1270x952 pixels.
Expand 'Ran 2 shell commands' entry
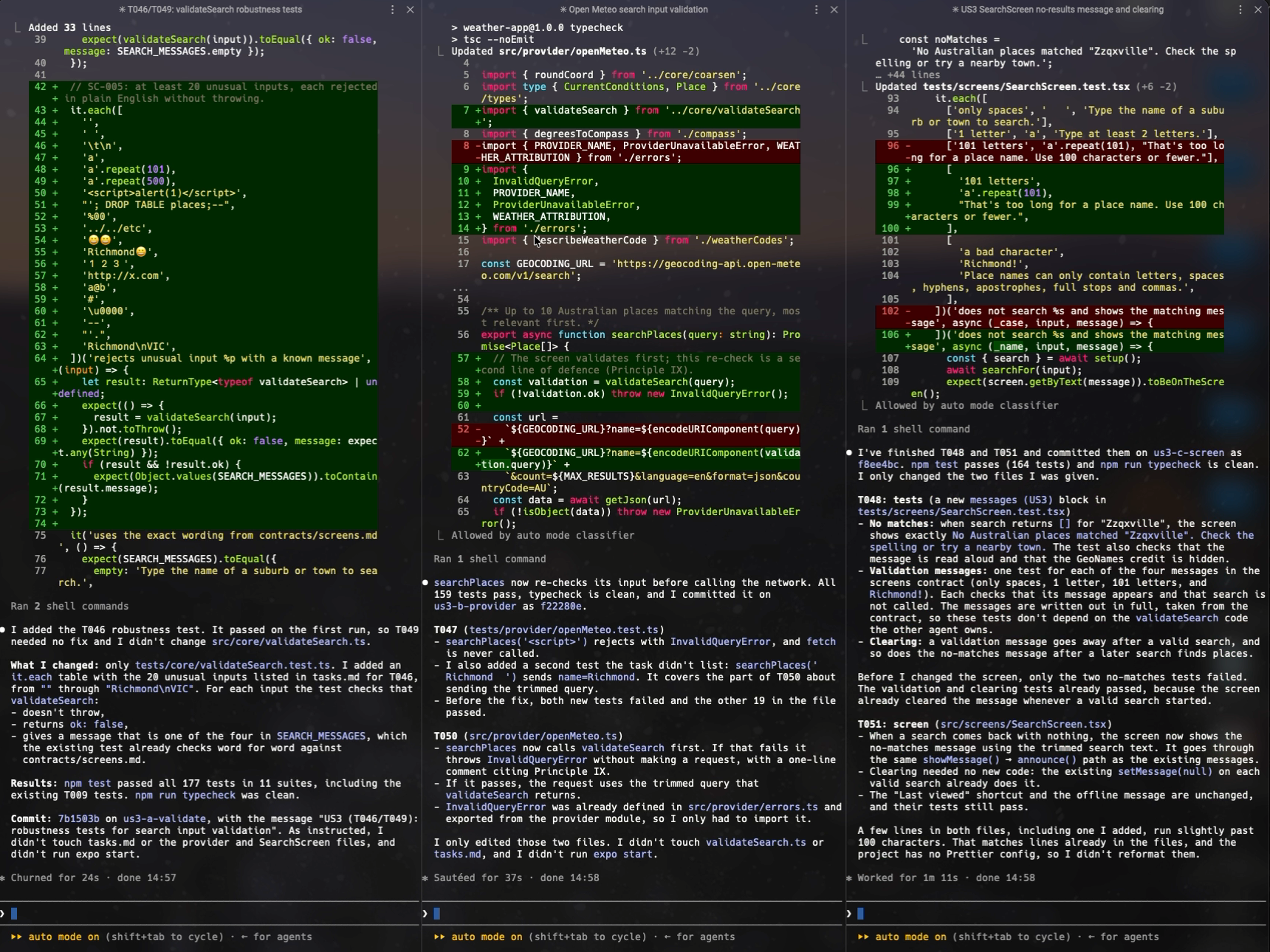click(69, 607)
